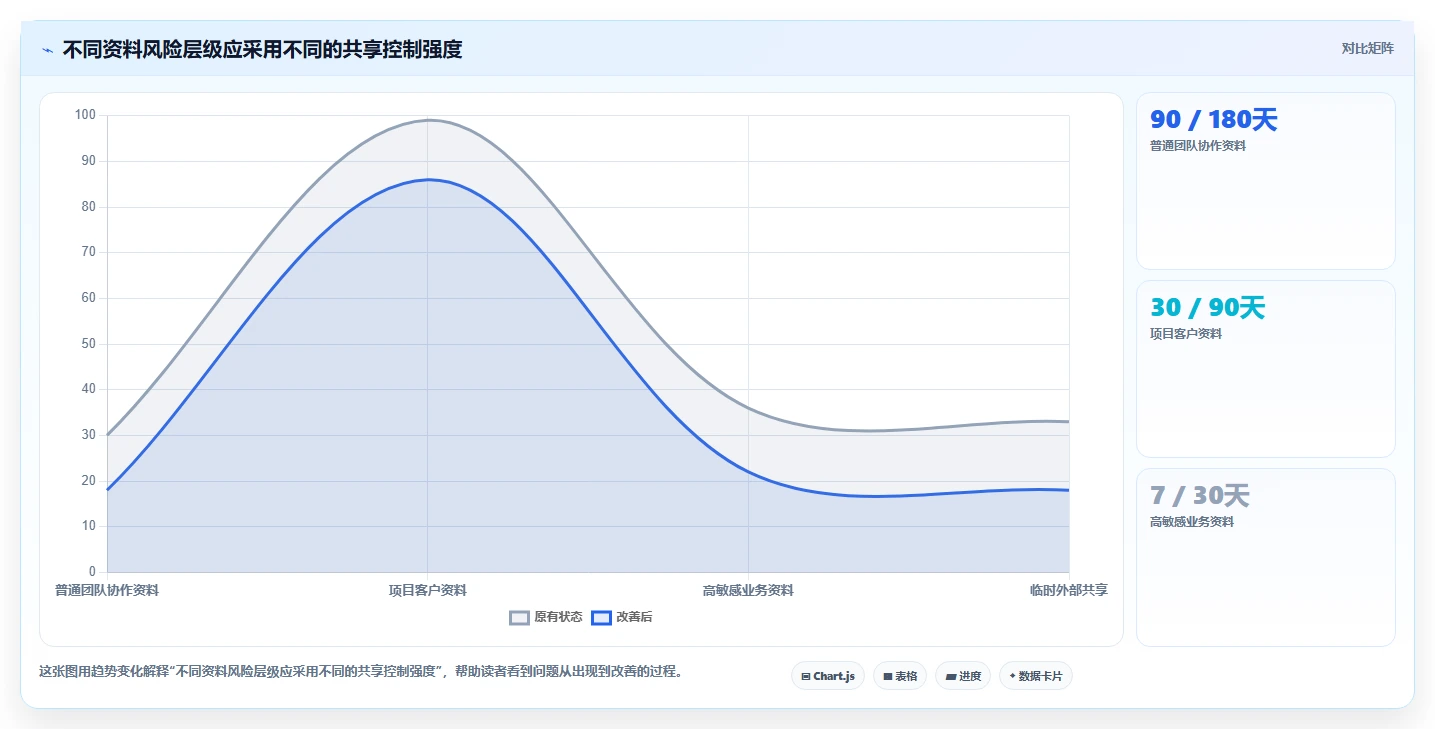This screenshot has height=729, width=1435.
Task: Click the 普通团队协作资料 x-axis label
Action: coord(107,590)
